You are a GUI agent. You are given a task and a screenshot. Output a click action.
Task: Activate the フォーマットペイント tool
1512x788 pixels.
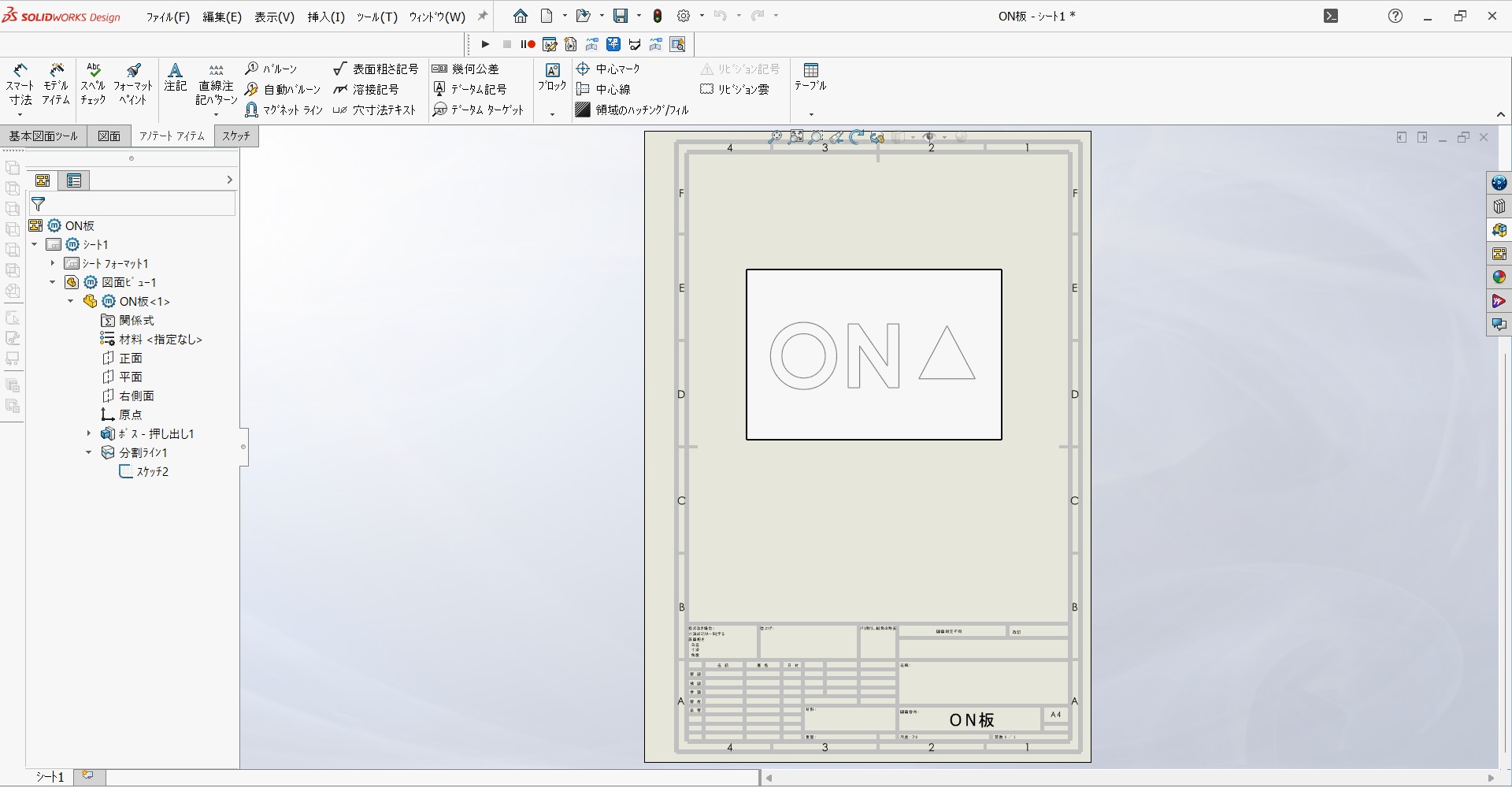(133, 84)
